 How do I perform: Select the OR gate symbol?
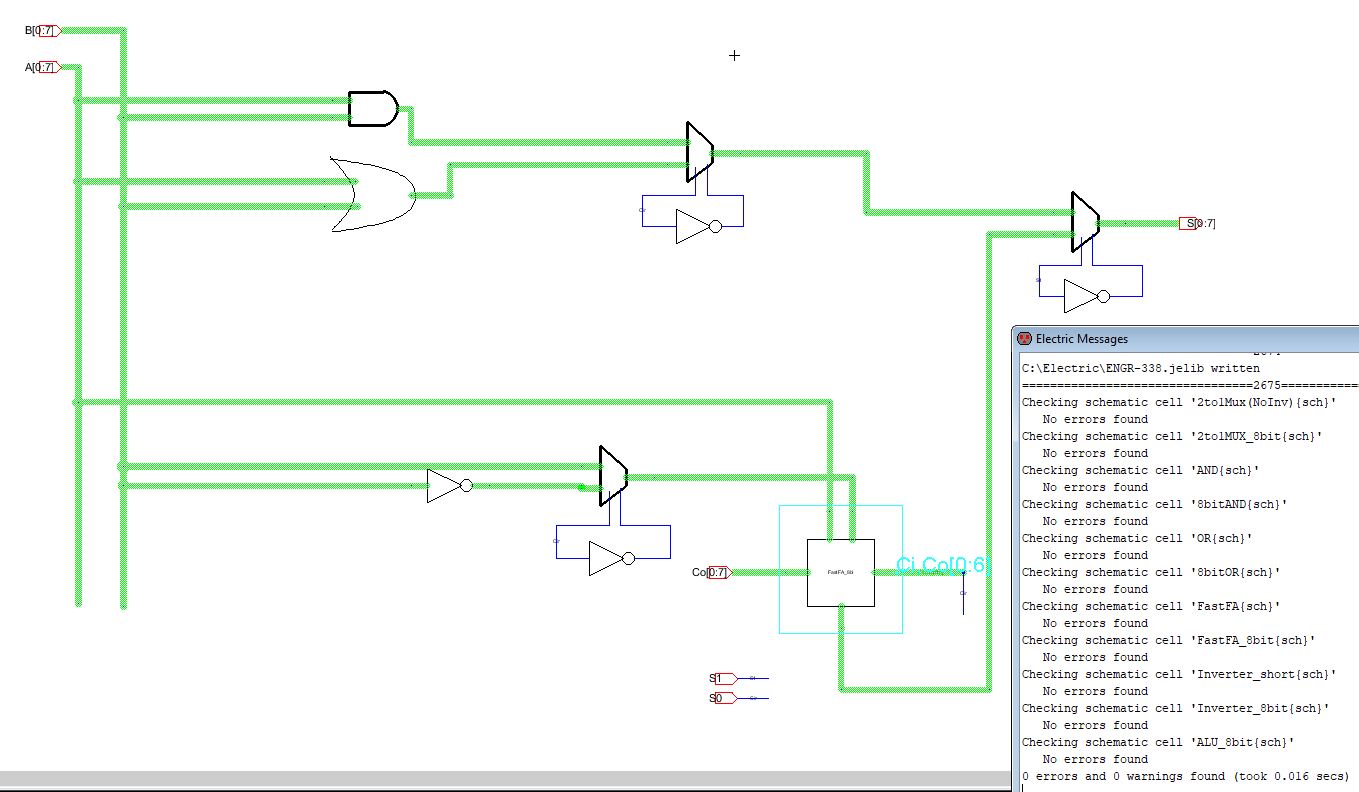coord(370,195)
